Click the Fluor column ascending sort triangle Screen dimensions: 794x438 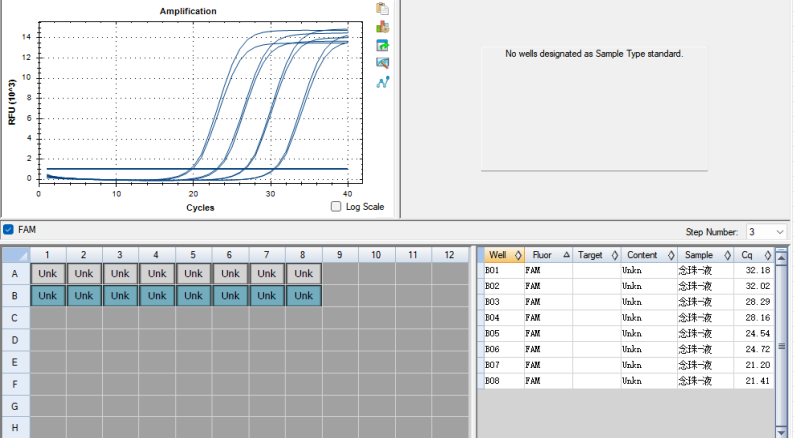point(566,255)
